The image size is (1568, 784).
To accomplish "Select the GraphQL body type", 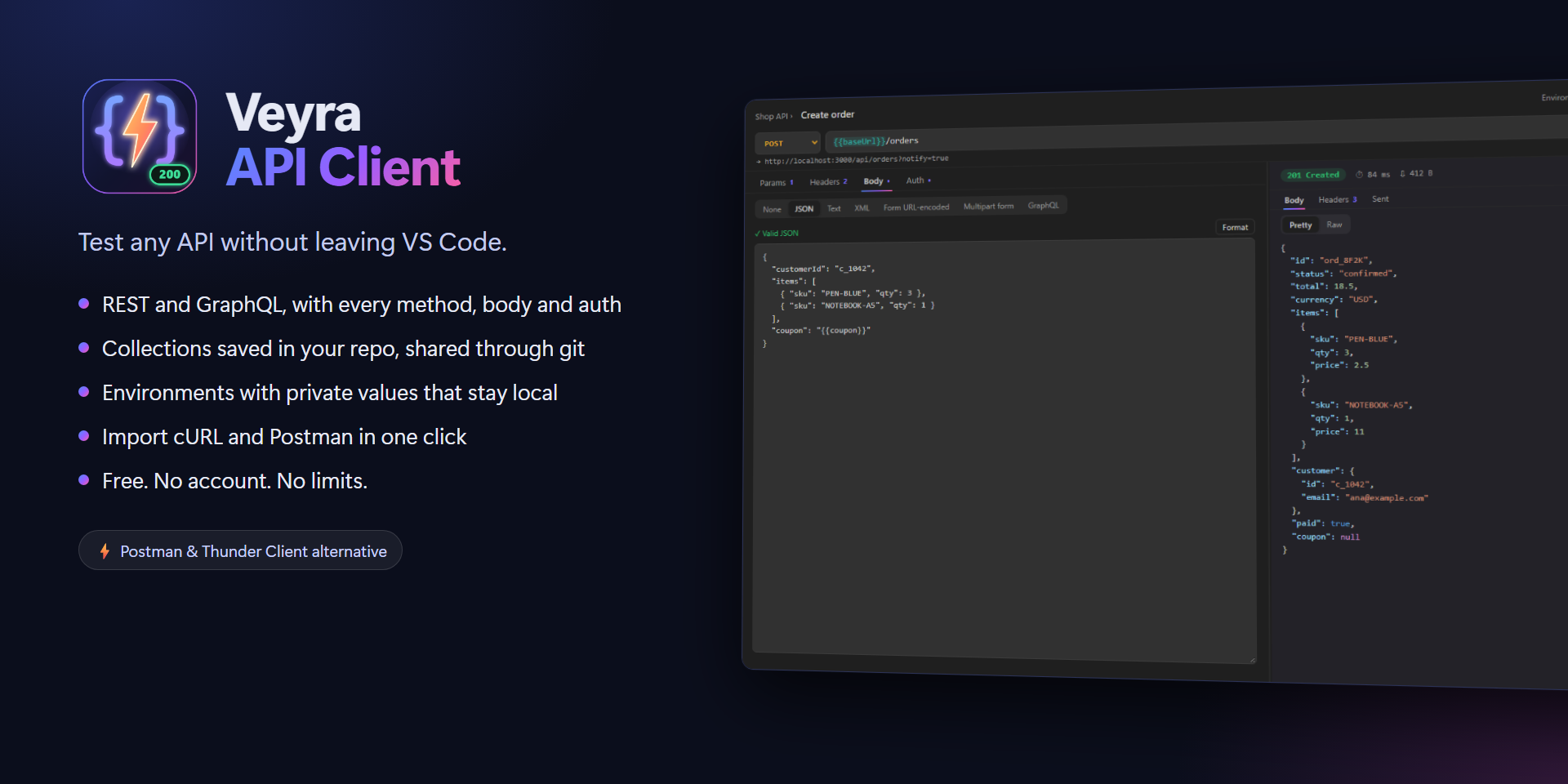I will 1043,206.
